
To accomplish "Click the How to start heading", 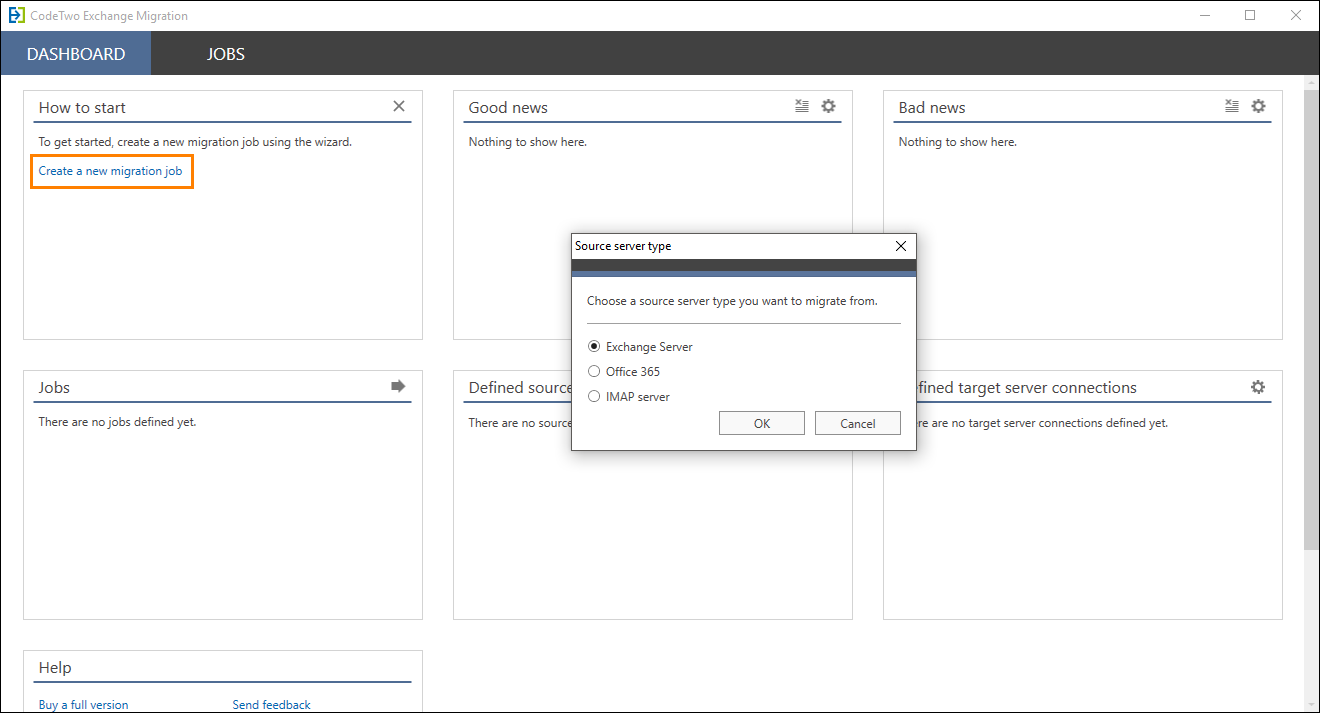I will pyautogui.click(x=82, y=108).
